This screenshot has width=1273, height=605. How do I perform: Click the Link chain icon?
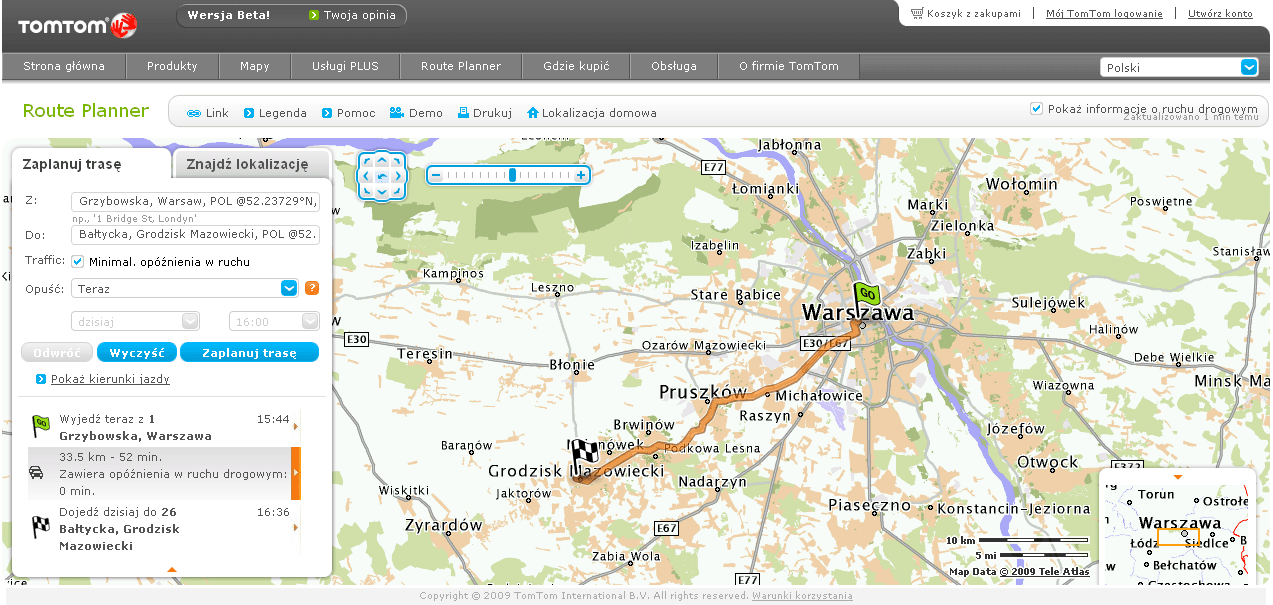point(194,113)
